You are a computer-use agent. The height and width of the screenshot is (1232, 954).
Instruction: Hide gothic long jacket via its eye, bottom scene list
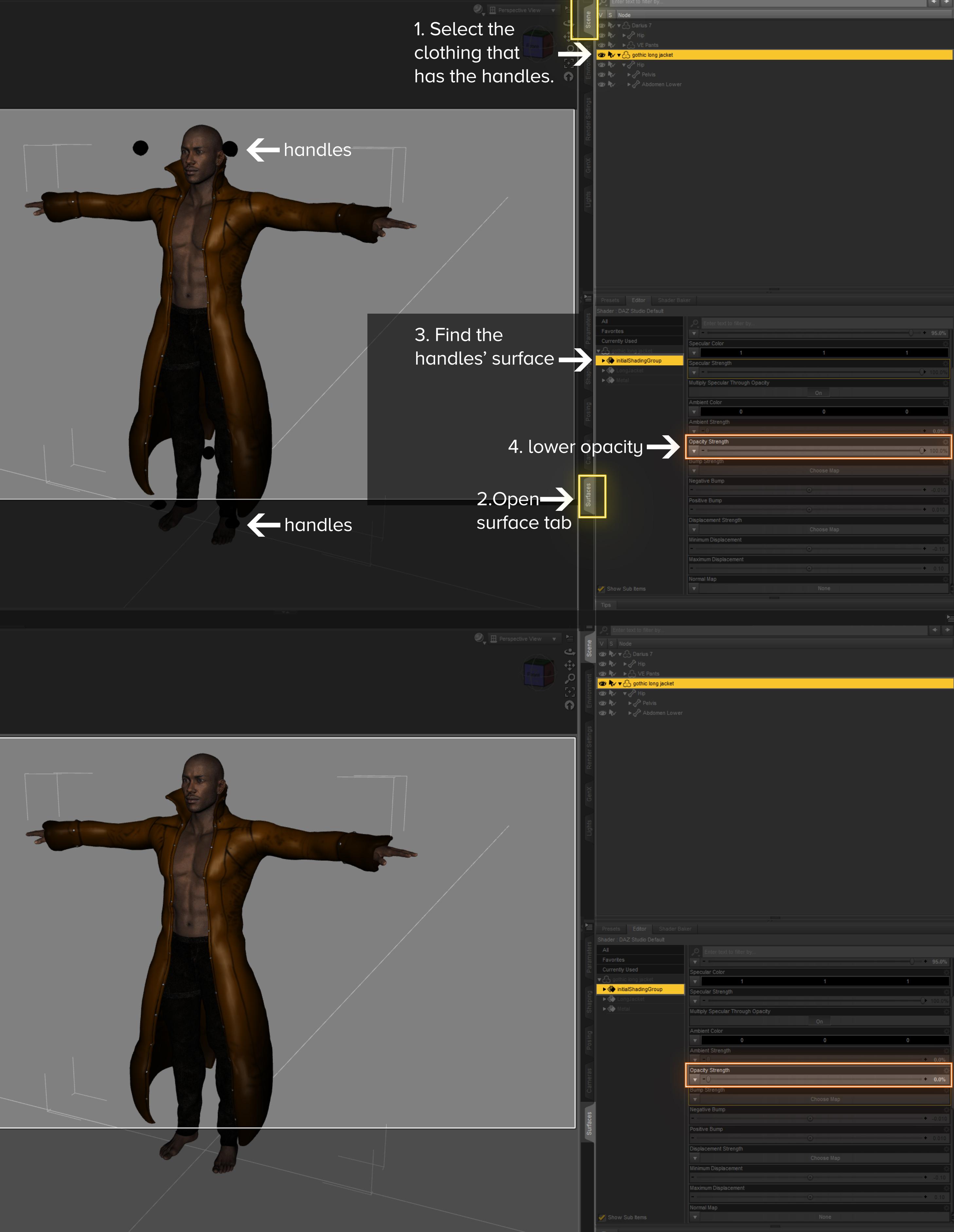pos(602,683)
